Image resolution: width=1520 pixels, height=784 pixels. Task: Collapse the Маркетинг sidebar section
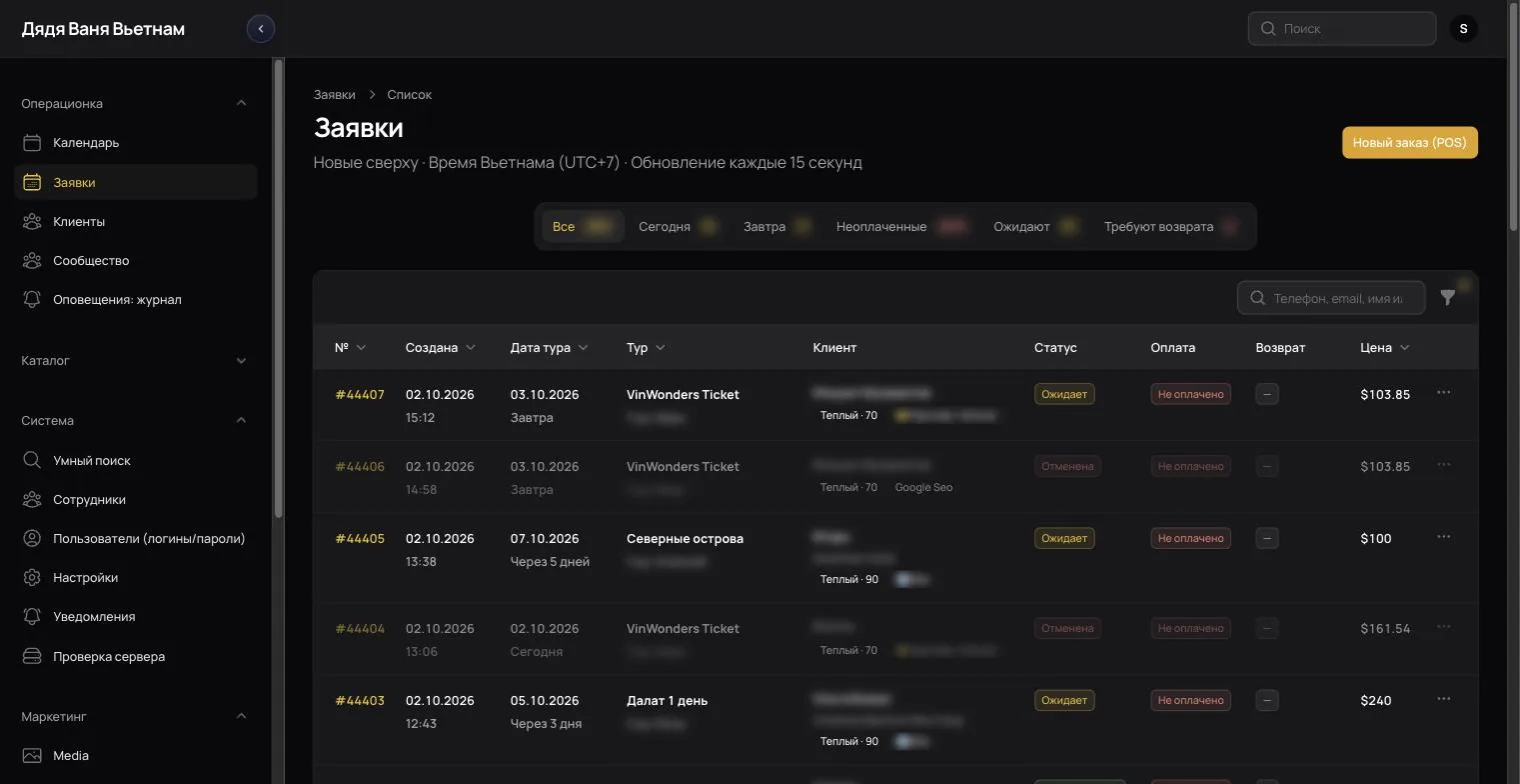tap(241, 716)
